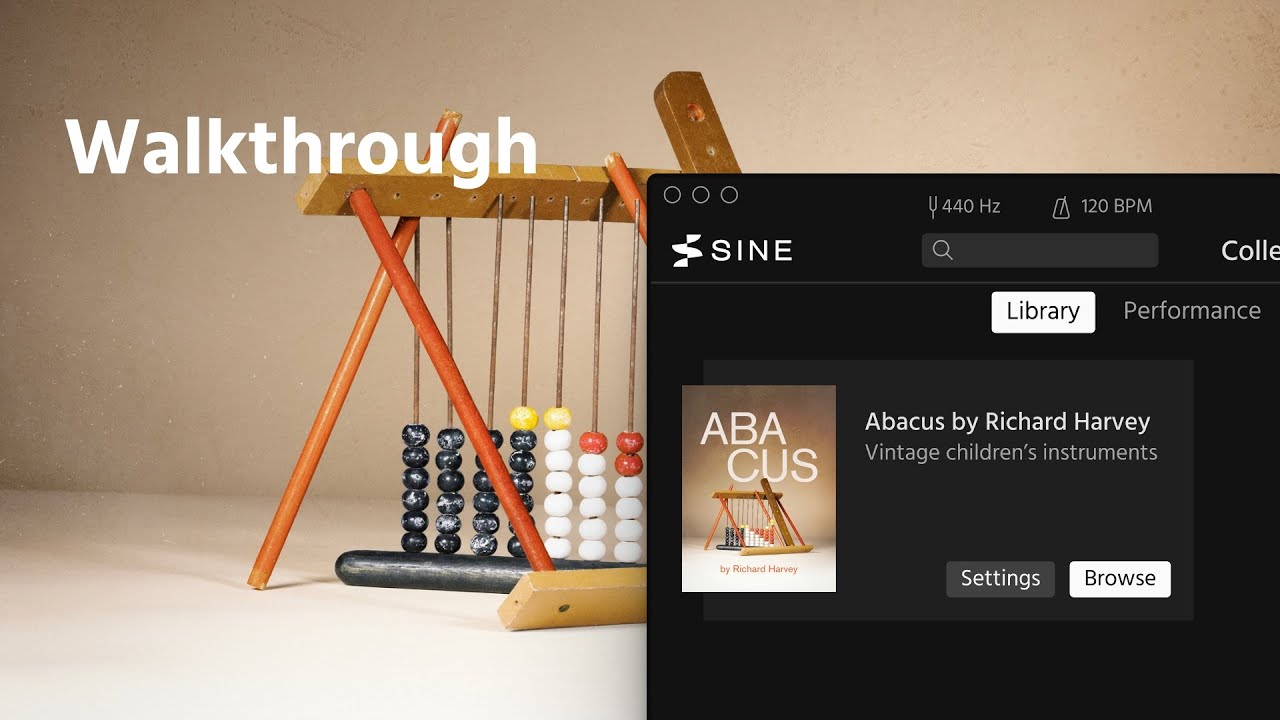
Task: Click the SINE logo symbol
Action: click(687, 250)
